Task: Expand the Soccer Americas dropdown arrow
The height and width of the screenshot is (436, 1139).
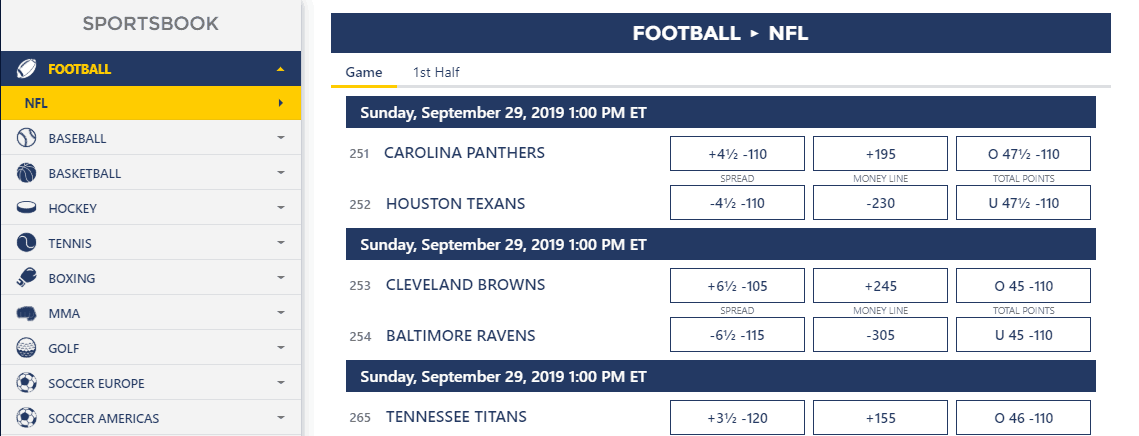Action: click(x=280, y=418)
